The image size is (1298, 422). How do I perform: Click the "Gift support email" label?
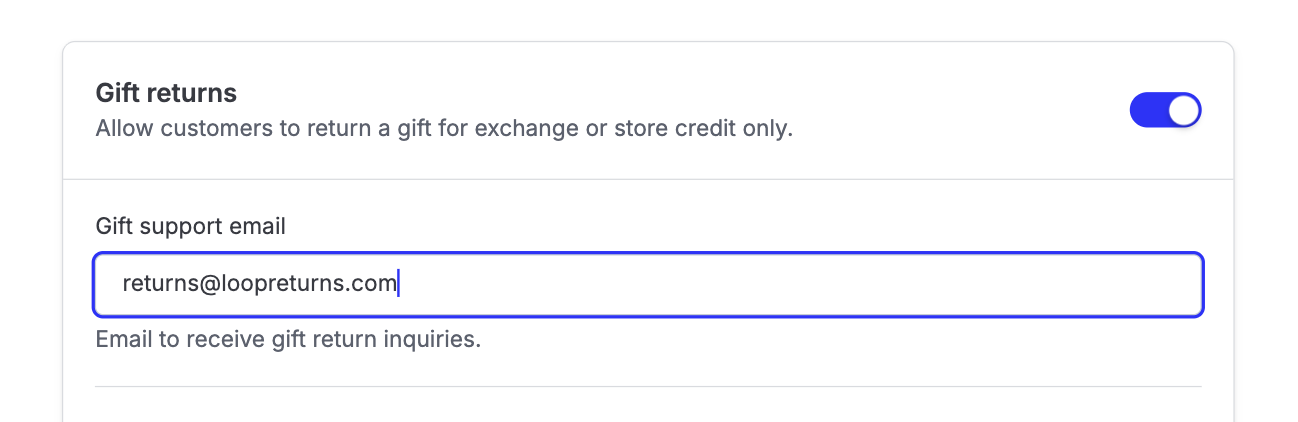pos(190,227)
